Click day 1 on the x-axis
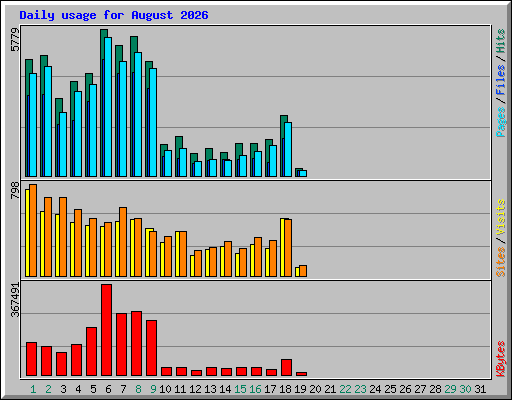This screenshot has width=512, height=400. click(x=33, y=389)
